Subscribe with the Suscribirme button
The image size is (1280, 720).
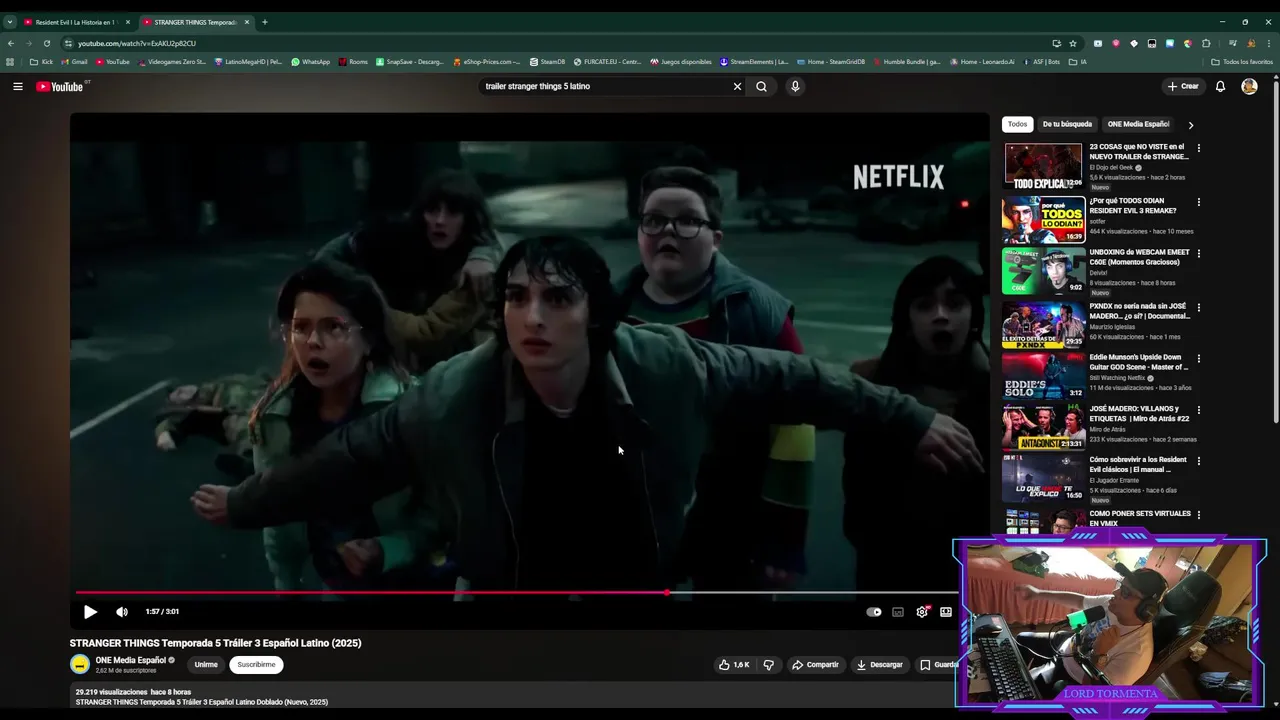point(256,665)
